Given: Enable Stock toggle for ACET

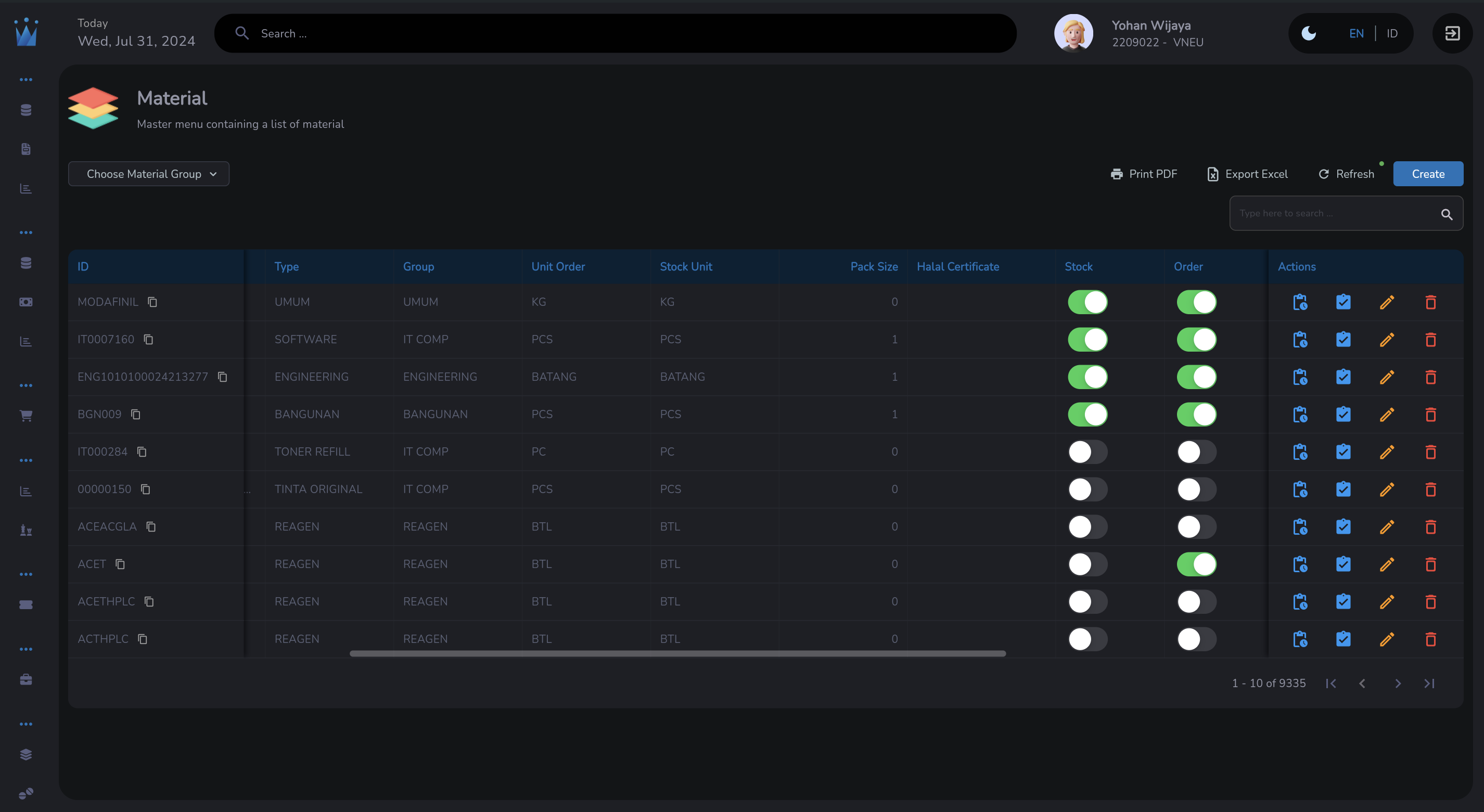Looking at the screenshot, I should tap(1088, 564).
